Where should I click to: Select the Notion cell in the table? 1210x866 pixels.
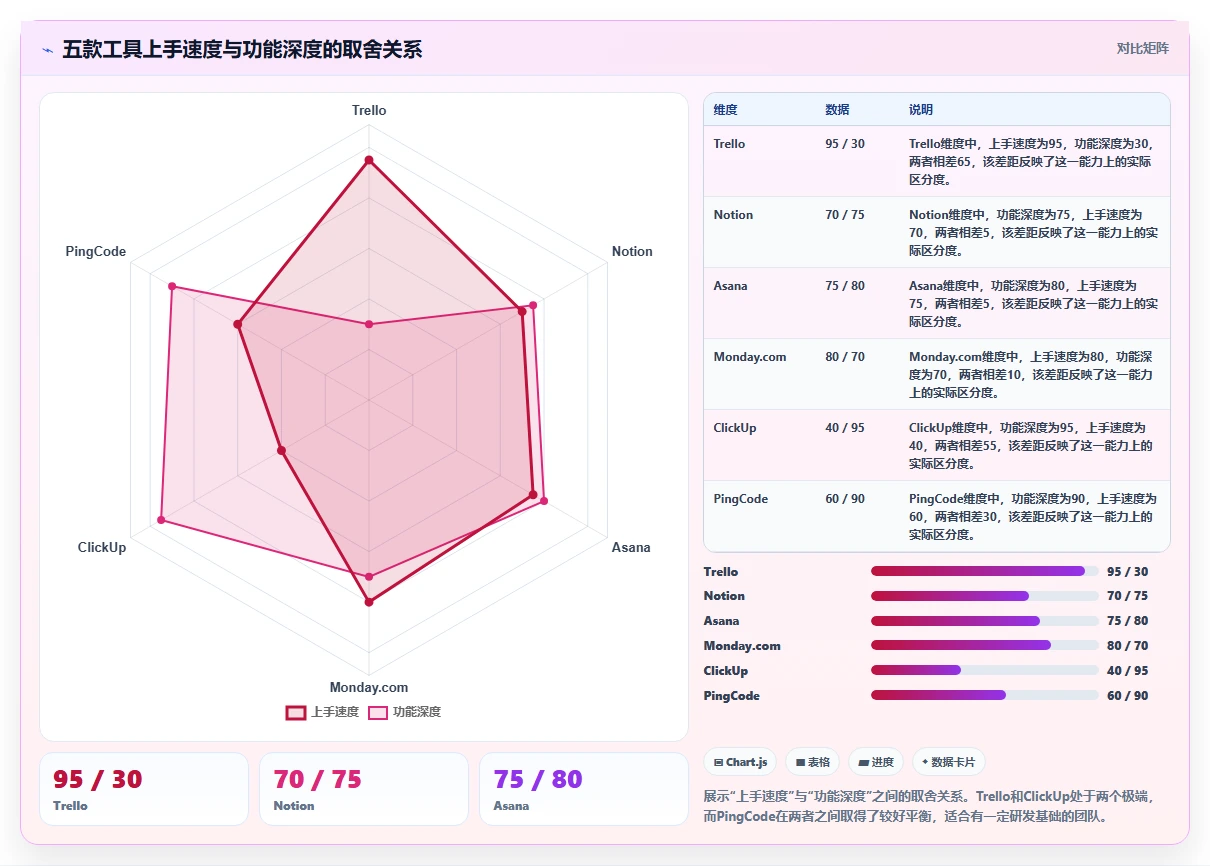(733, 215)
